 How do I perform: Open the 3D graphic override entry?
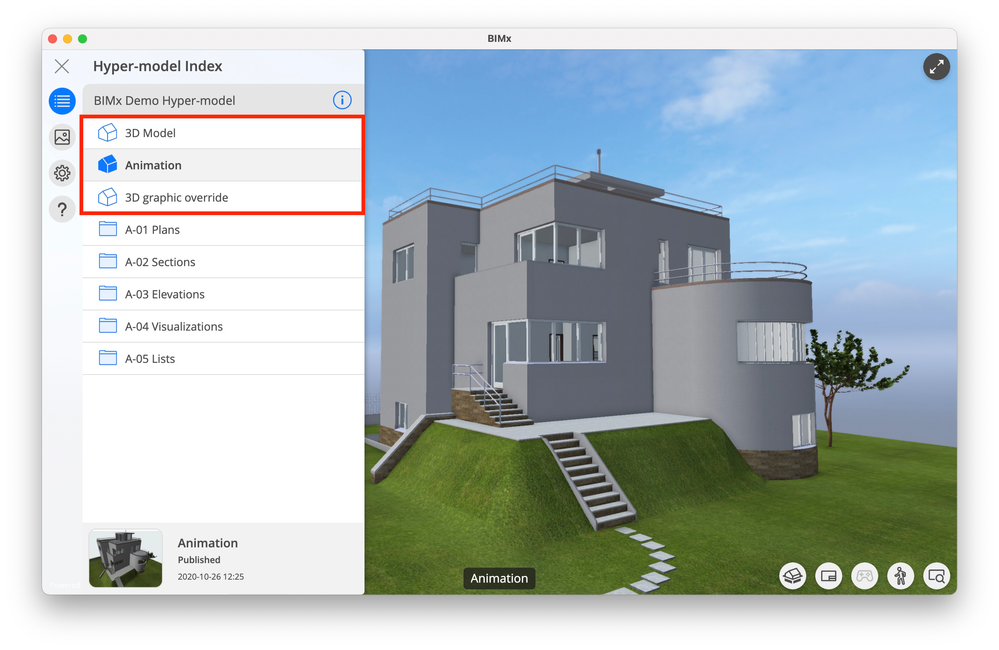[x=223, y=198]
